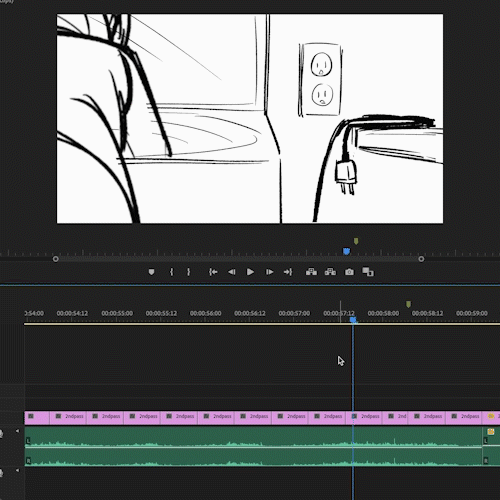Click the Extract button
500x500 pixels.
coord(330,272)
